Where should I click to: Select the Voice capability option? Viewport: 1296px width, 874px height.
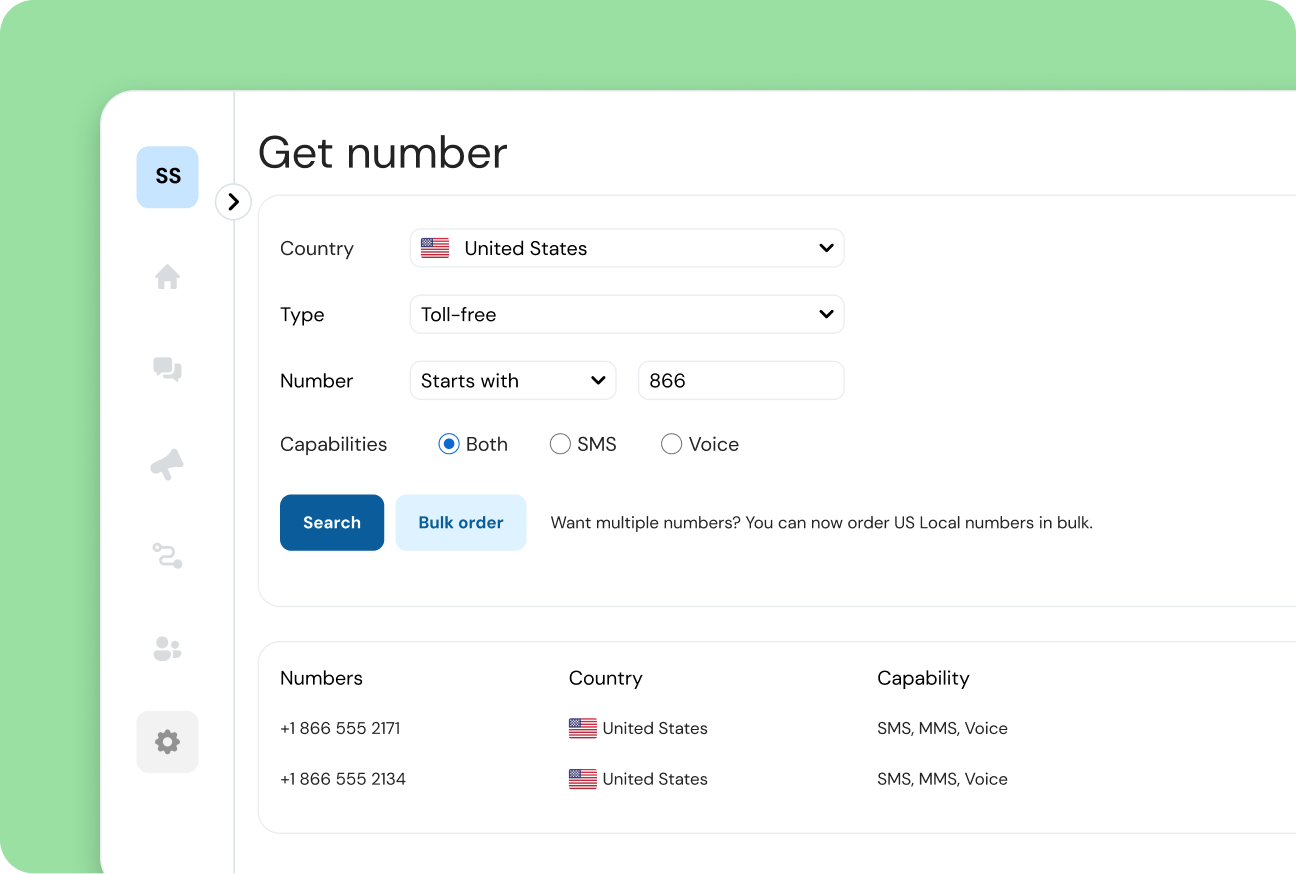click(x=671, y=443)
